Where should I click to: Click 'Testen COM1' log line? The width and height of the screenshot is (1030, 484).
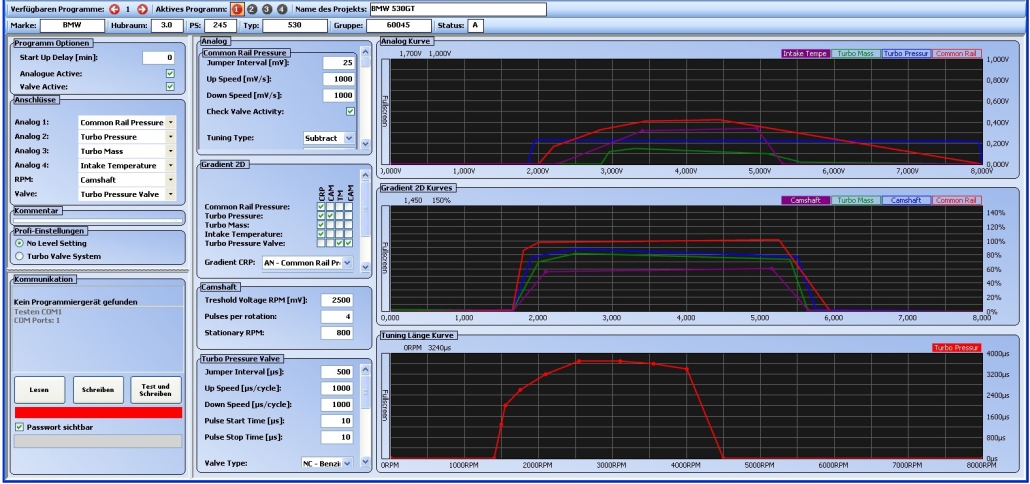[37, 311]
